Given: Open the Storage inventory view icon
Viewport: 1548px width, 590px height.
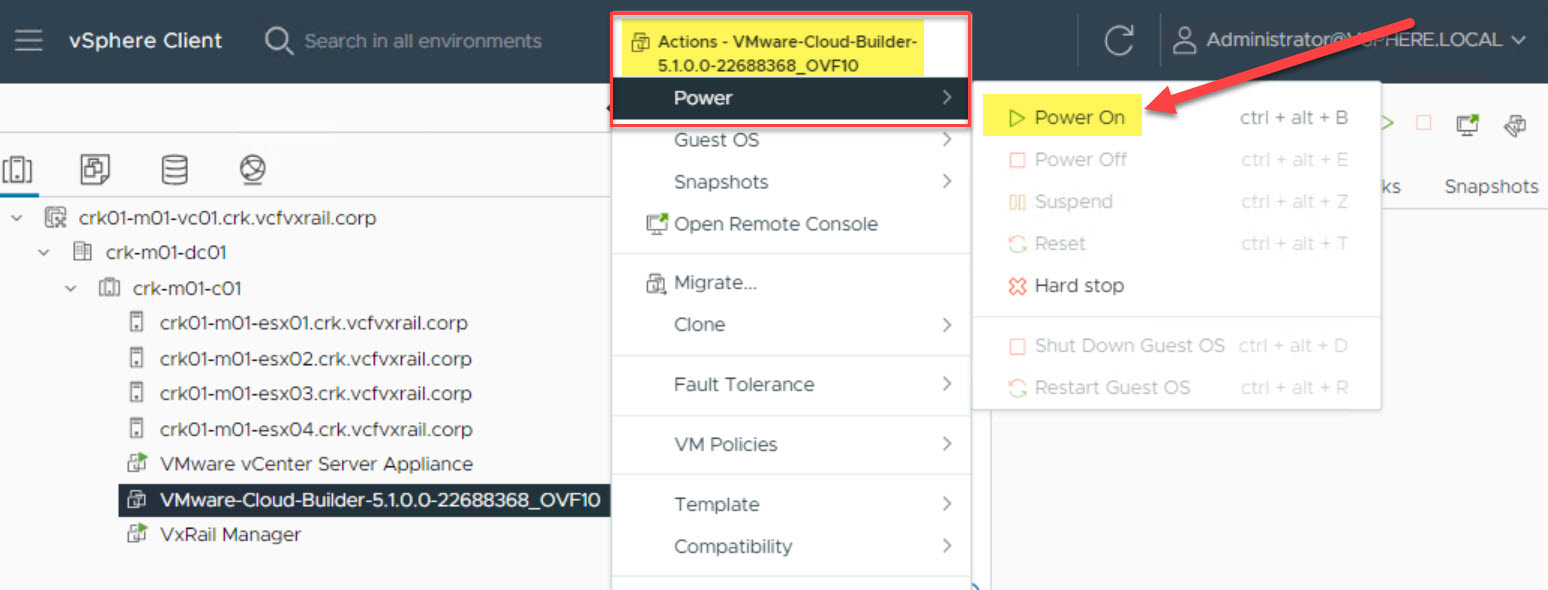Looking at the screenshot, I should click(174, 170).
